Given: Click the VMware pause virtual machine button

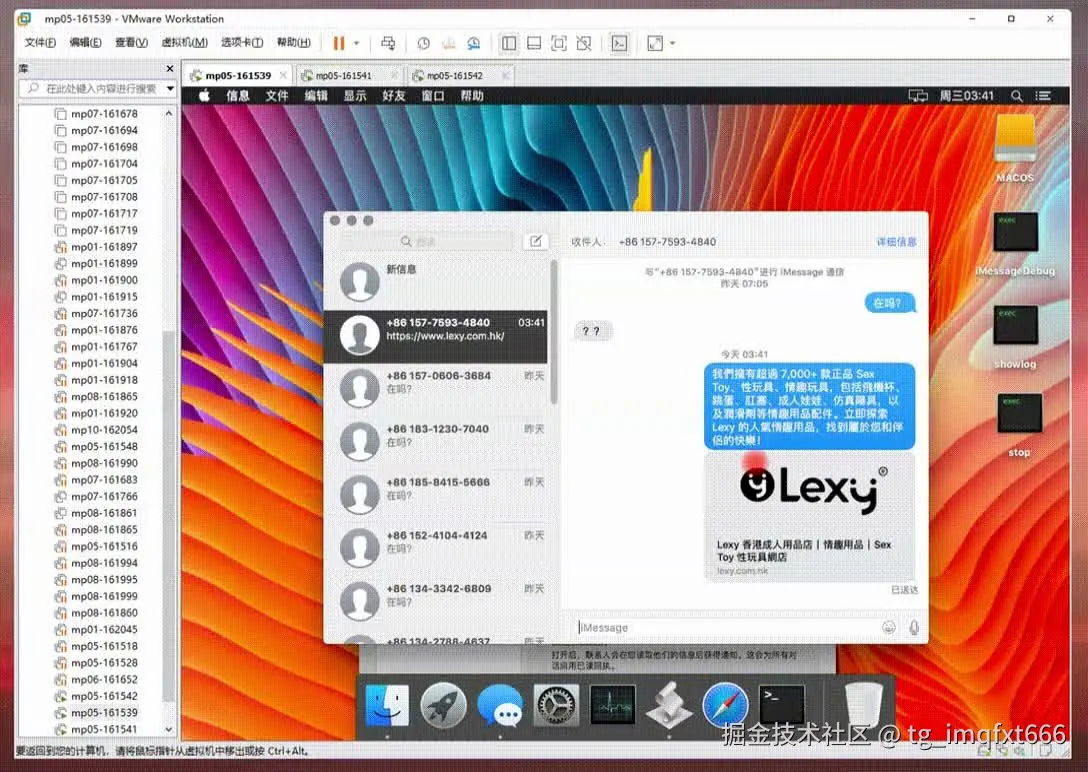Looking at the screenshot, I should (x=339, y=43).
